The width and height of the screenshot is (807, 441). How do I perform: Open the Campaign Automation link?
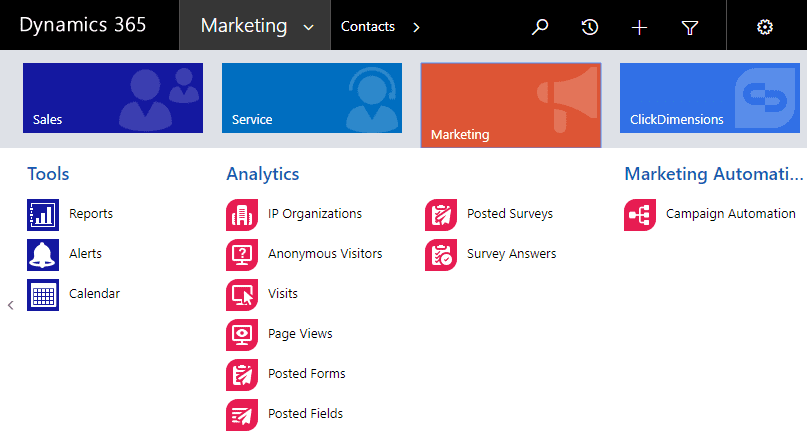point(731,214)
